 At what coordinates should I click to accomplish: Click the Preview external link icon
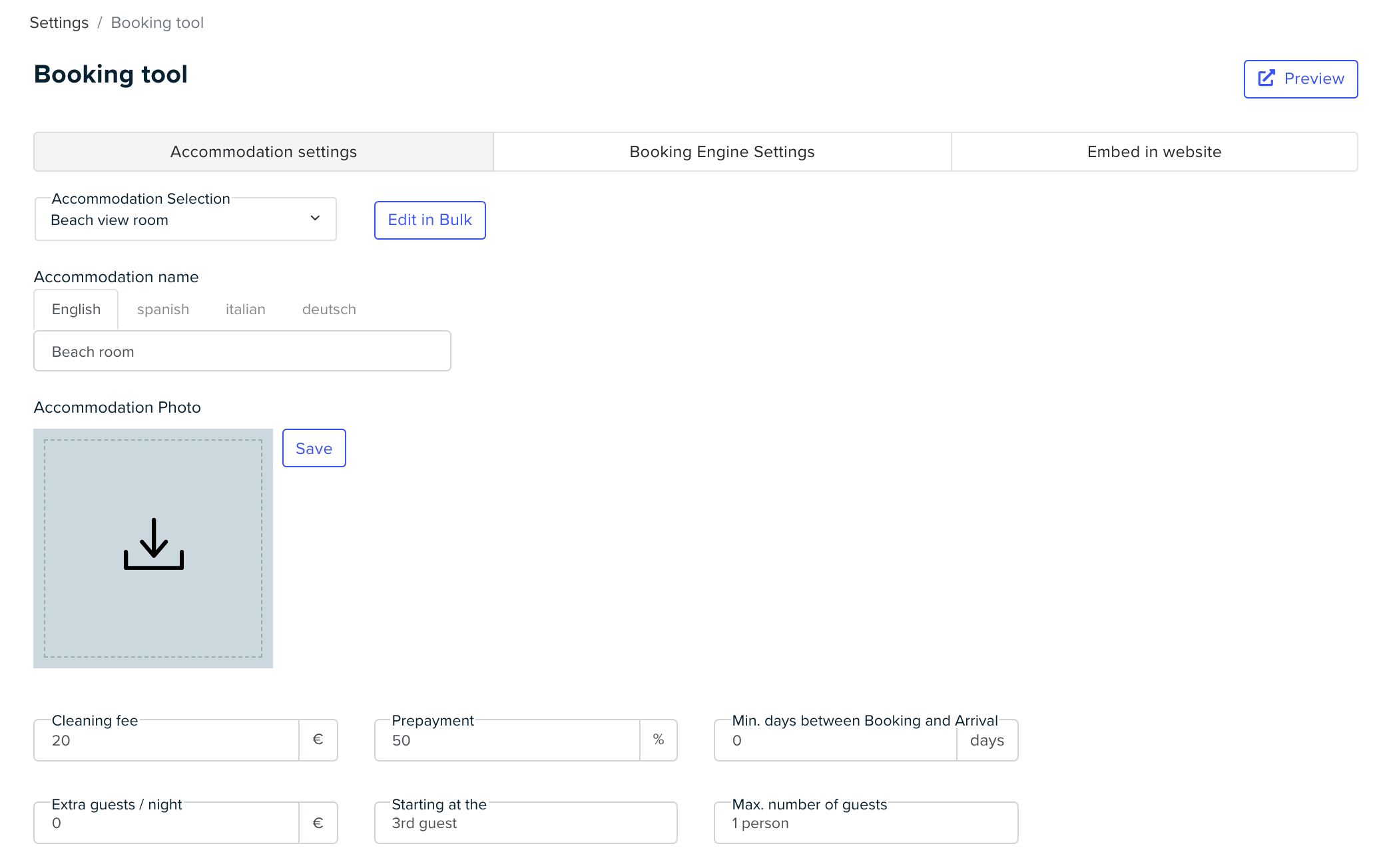point(1266,79)
